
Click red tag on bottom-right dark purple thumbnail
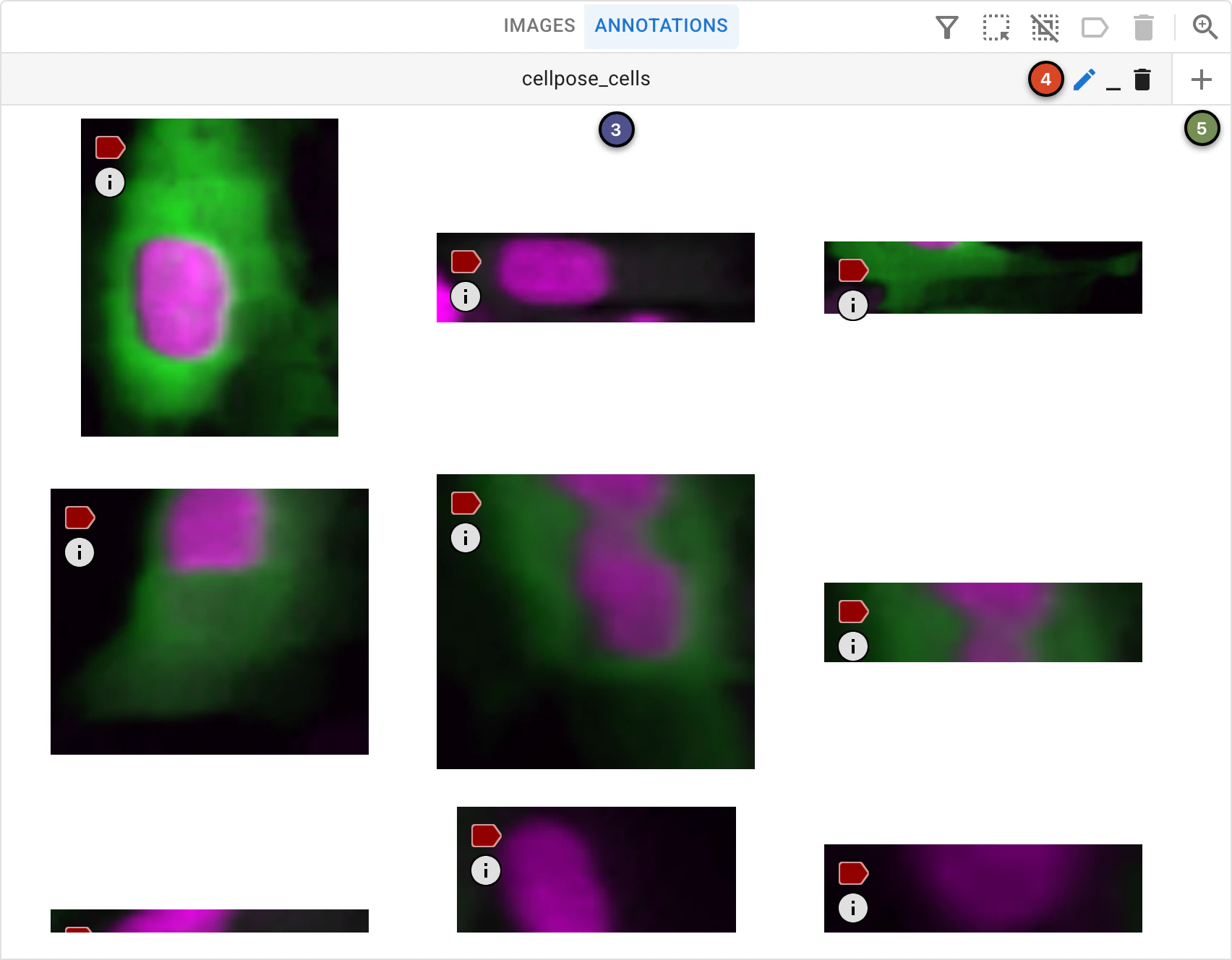coord(853,873)
